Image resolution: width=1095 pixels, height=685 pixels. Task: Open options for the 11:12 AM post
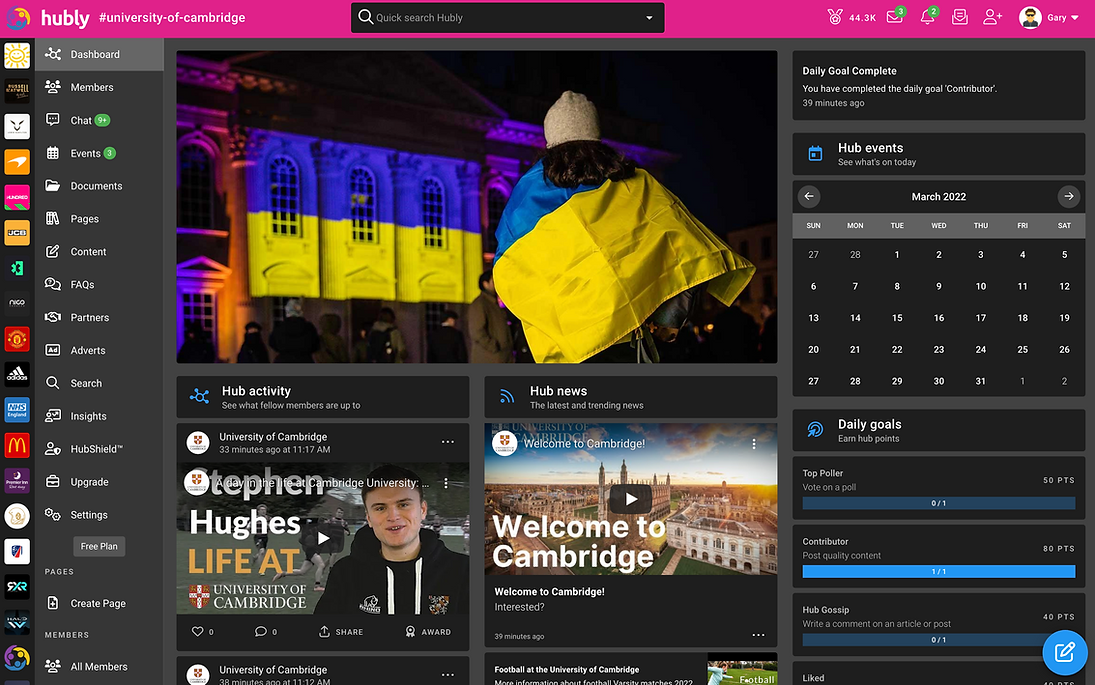point(448,675)
